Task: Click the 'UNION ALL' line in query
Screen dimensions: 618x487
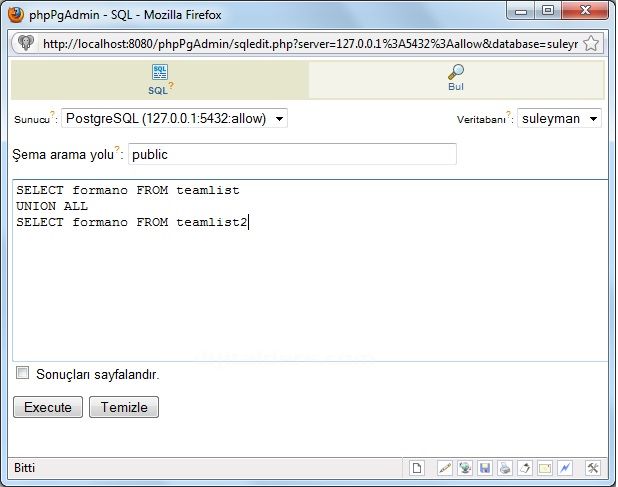Action: [x=52, y=206]
